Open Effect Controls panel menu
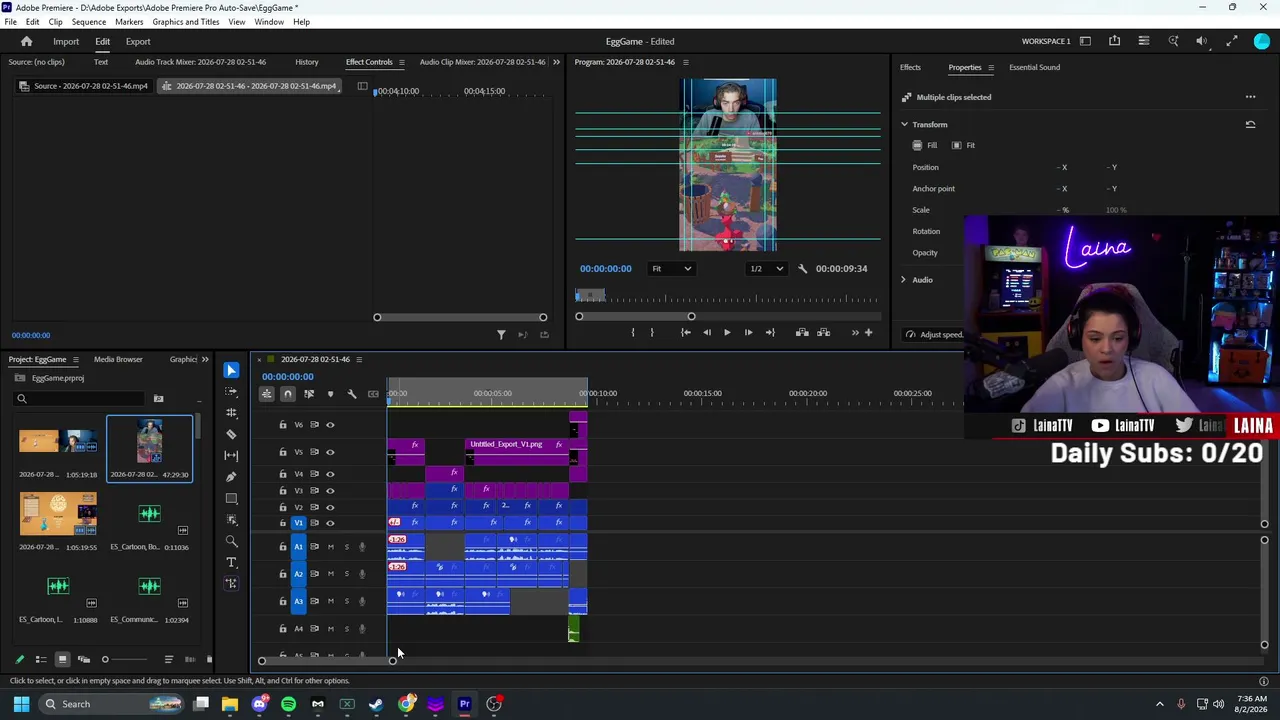Viewport: 1280px width, 720px height. pos(401,62)
